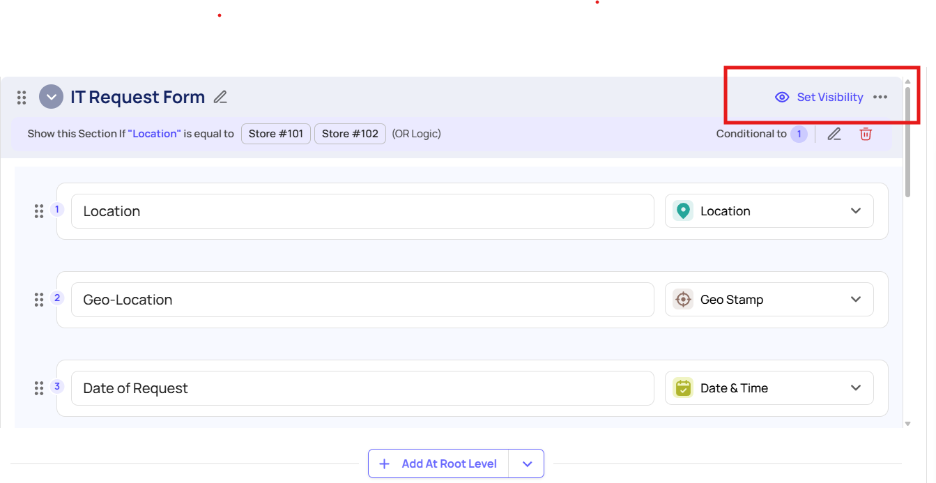Screen dimensions: 936x483
Task: Click the drag handle on Geo-Location field row
Action: 39,299
